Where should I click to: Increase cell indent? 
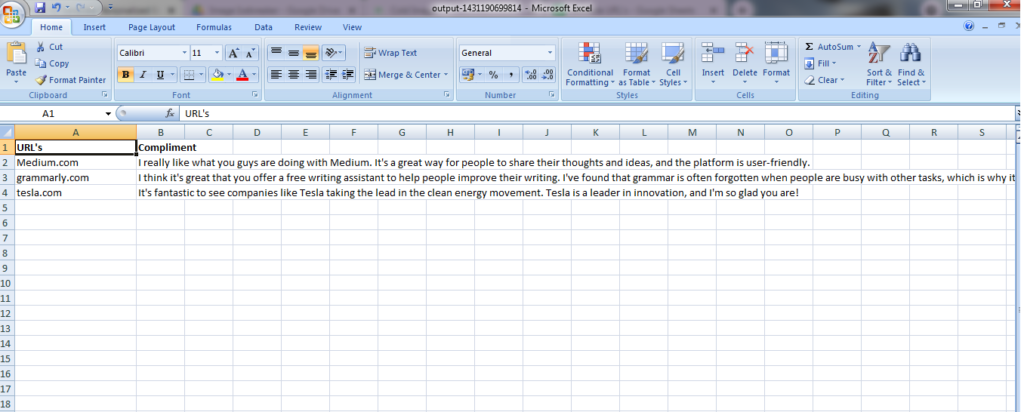pos(348,74)
